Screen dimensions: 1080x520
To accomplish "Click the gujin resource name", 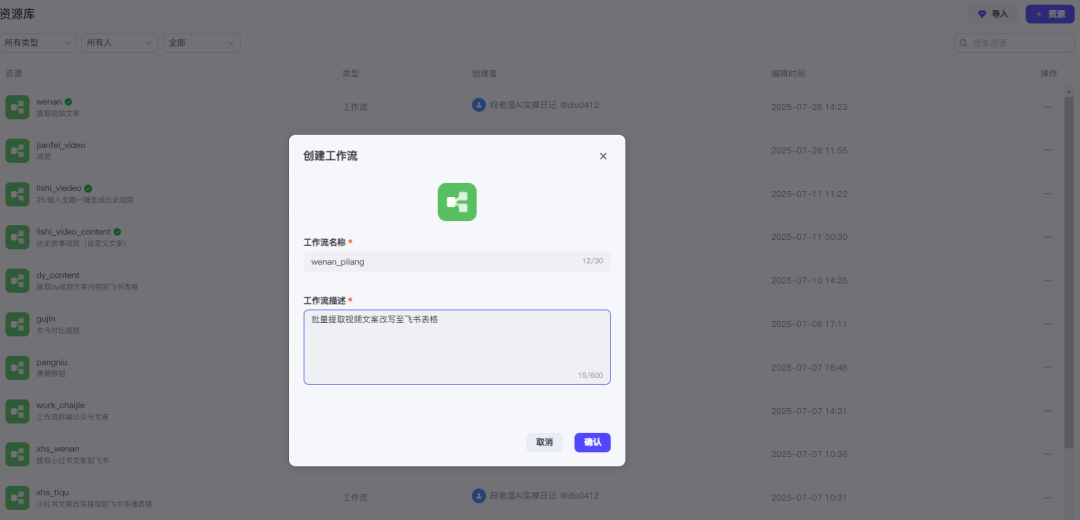I will (x=46, y=319).
